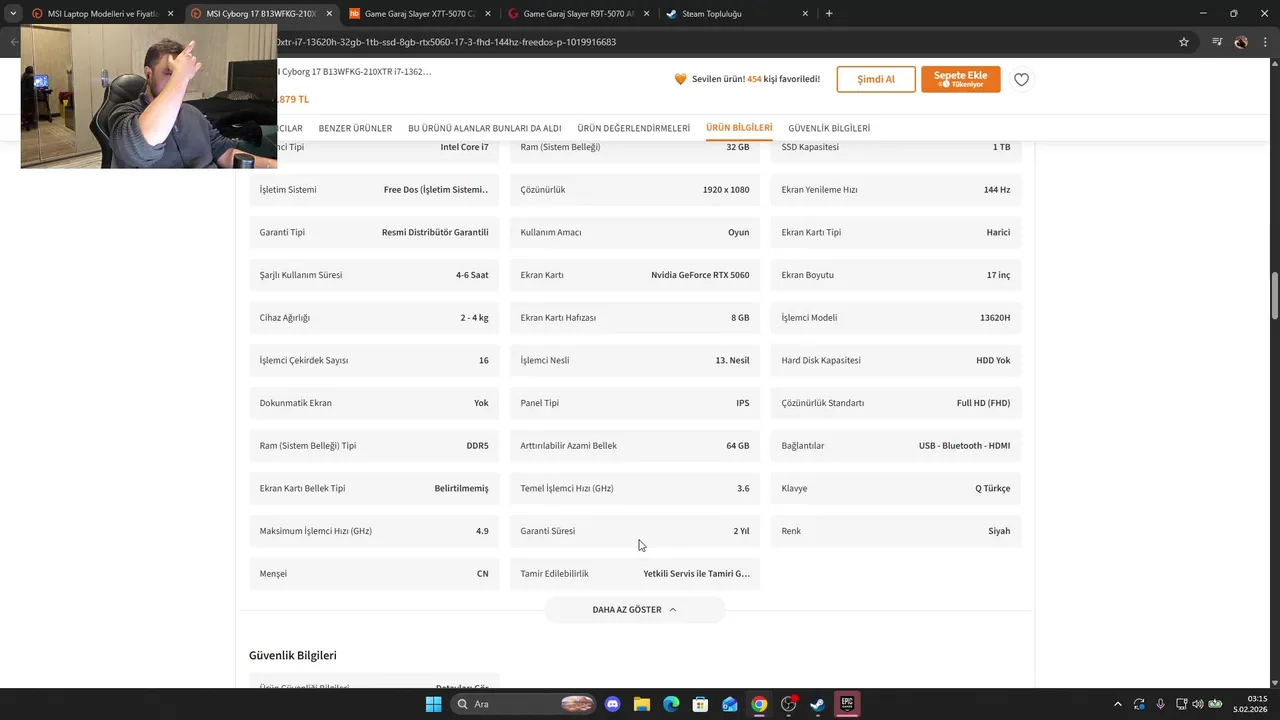Select the Ürün Bilgileri tab
Viewport: 1280px width, 720px height.
coord(739,128)
